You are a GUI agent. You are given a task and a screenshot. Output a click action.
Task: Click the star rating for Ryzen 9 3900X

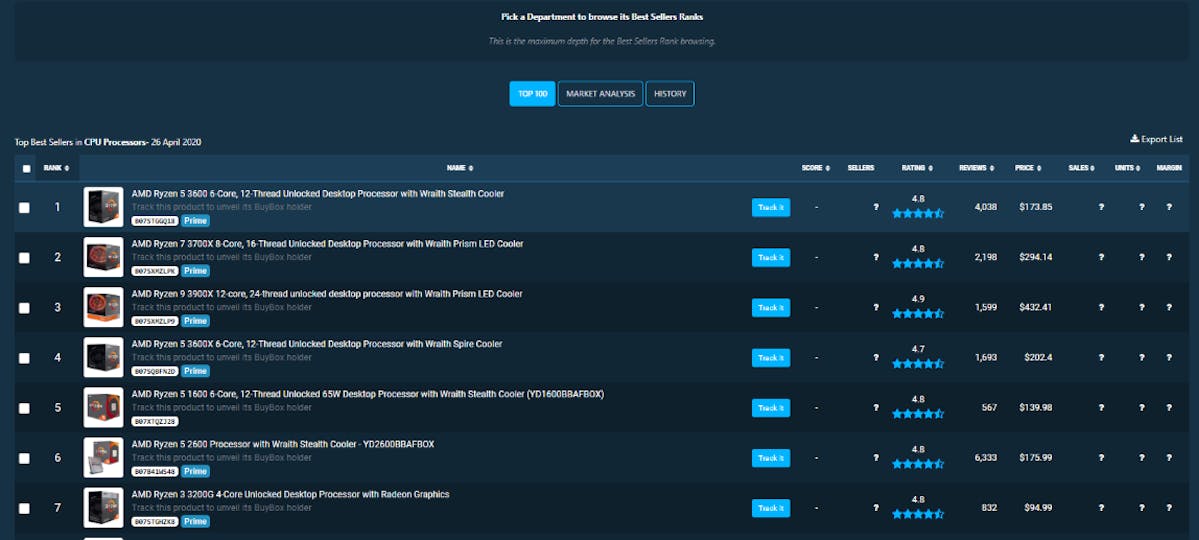click(918, 314)
